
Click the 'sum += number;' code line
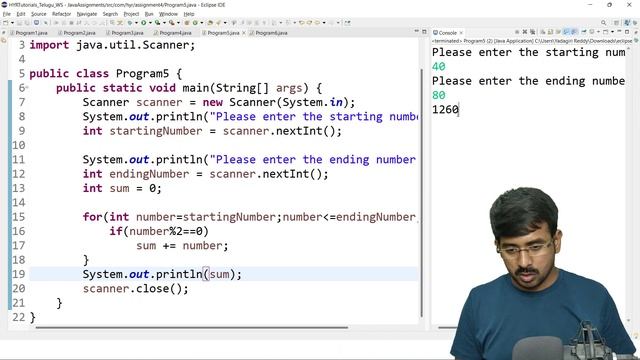coord(182,246)
